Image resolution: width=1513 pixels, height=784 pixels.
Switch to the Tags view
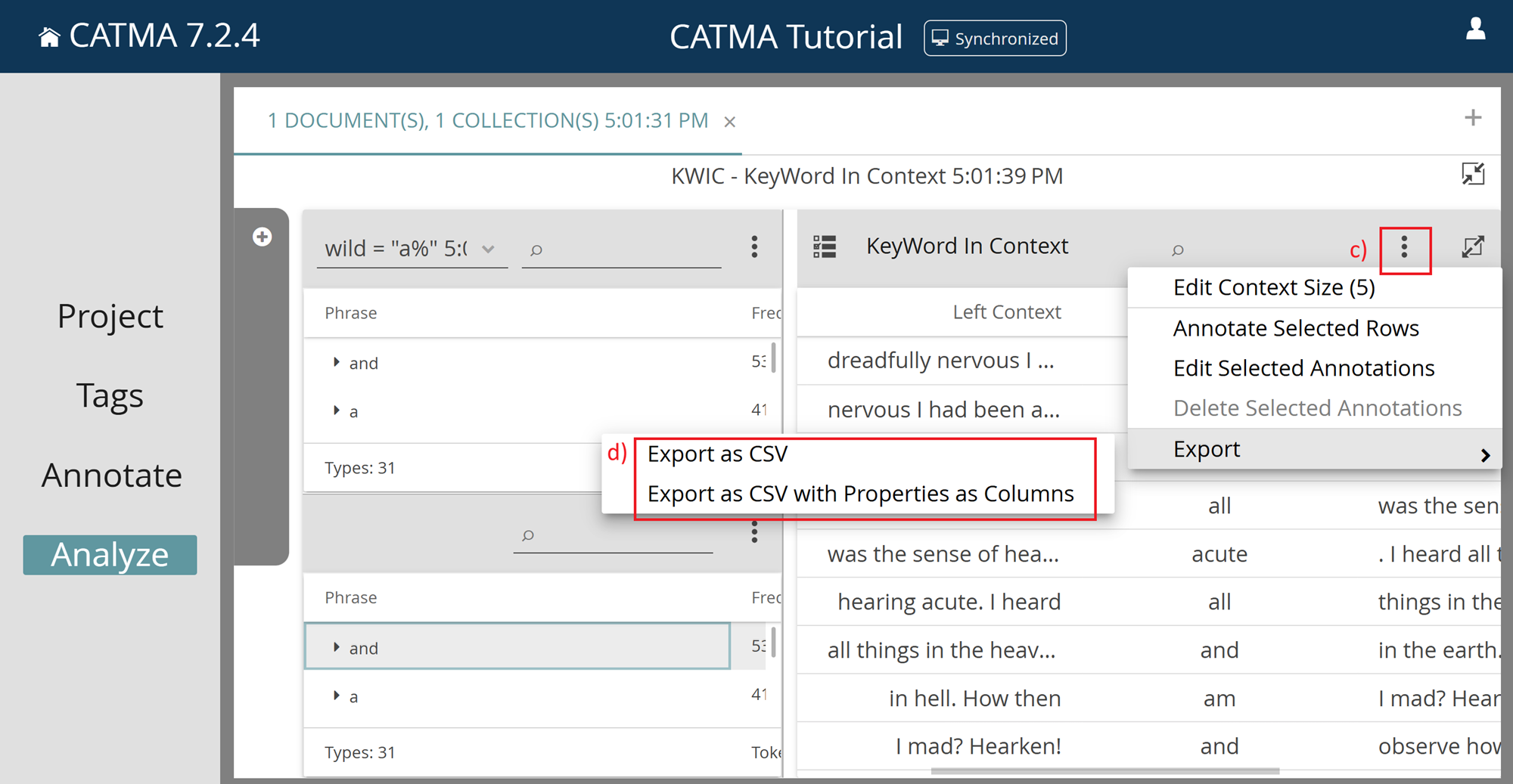[x=110, y=395]
